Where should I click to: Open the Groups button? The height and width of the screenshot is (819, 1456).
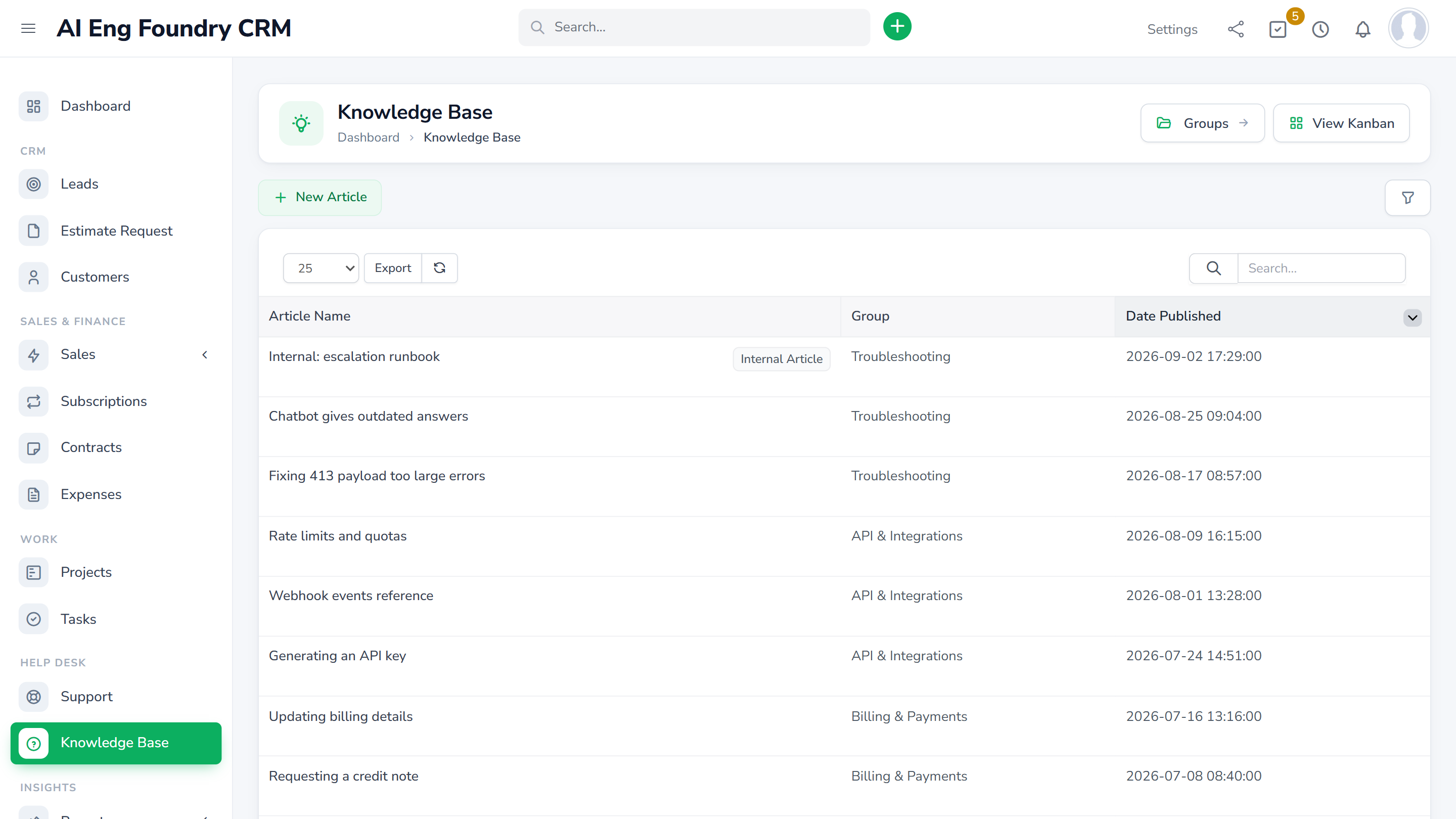tap(1202, 123)
